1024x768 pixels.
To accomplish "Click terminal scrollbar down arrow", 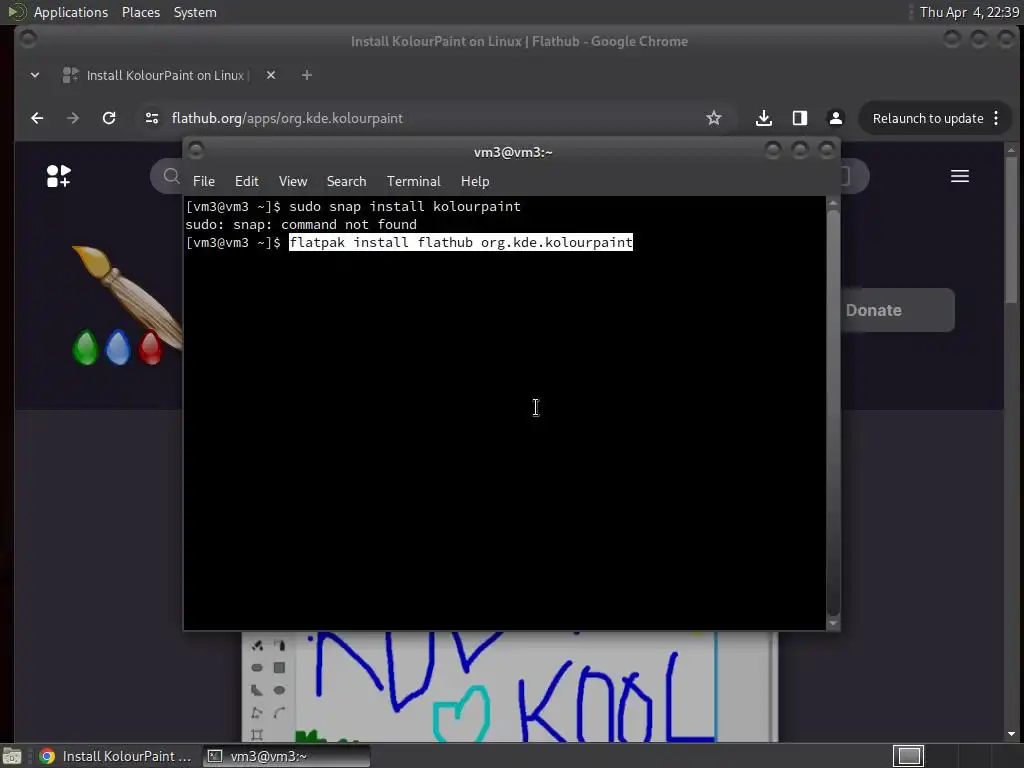I will (x=833, y=623).
